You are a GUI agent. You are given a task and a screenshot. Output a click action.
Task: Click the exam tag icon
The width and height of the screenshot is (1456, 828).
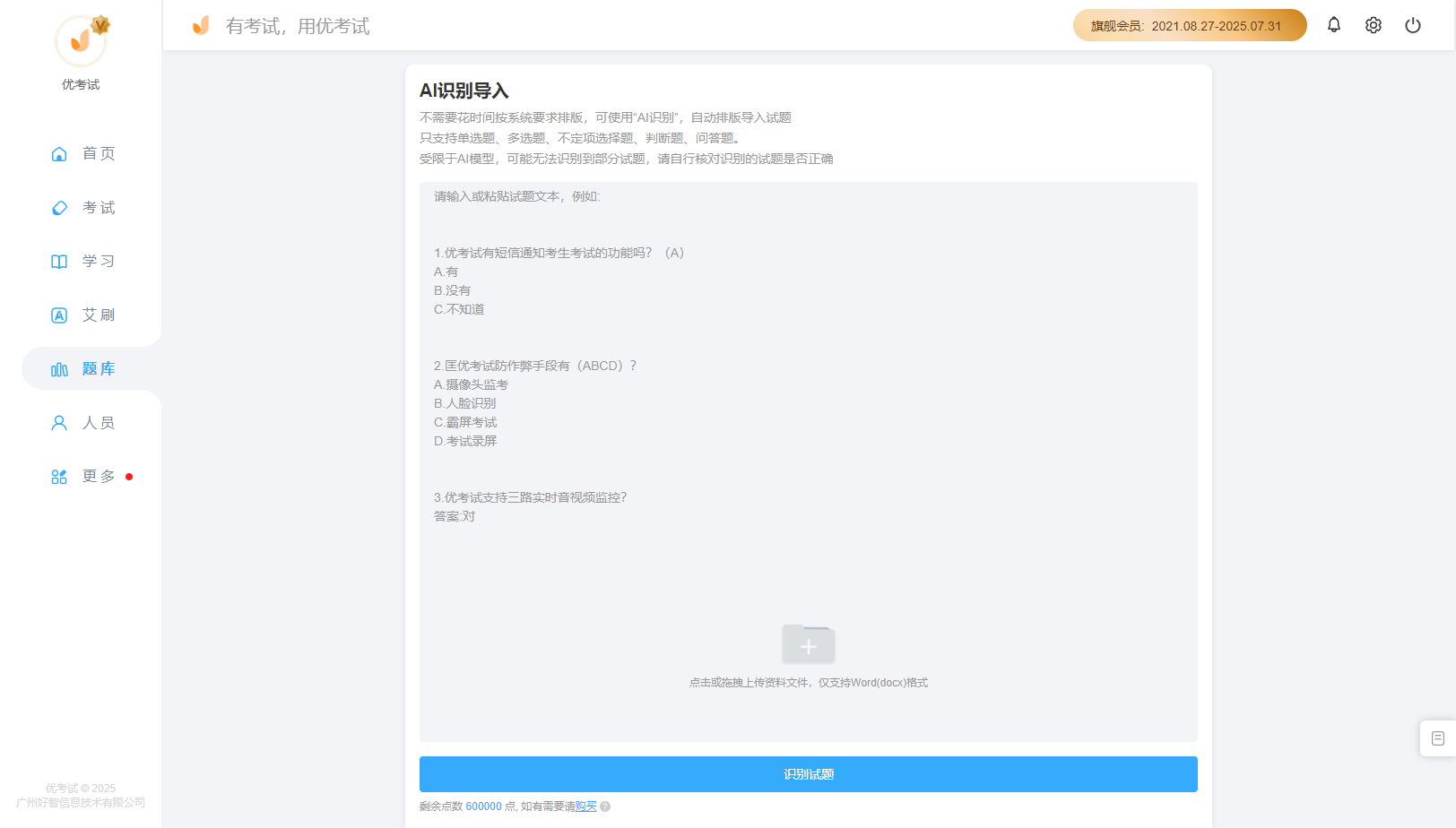pyautogui.click(x=59, y=208)
